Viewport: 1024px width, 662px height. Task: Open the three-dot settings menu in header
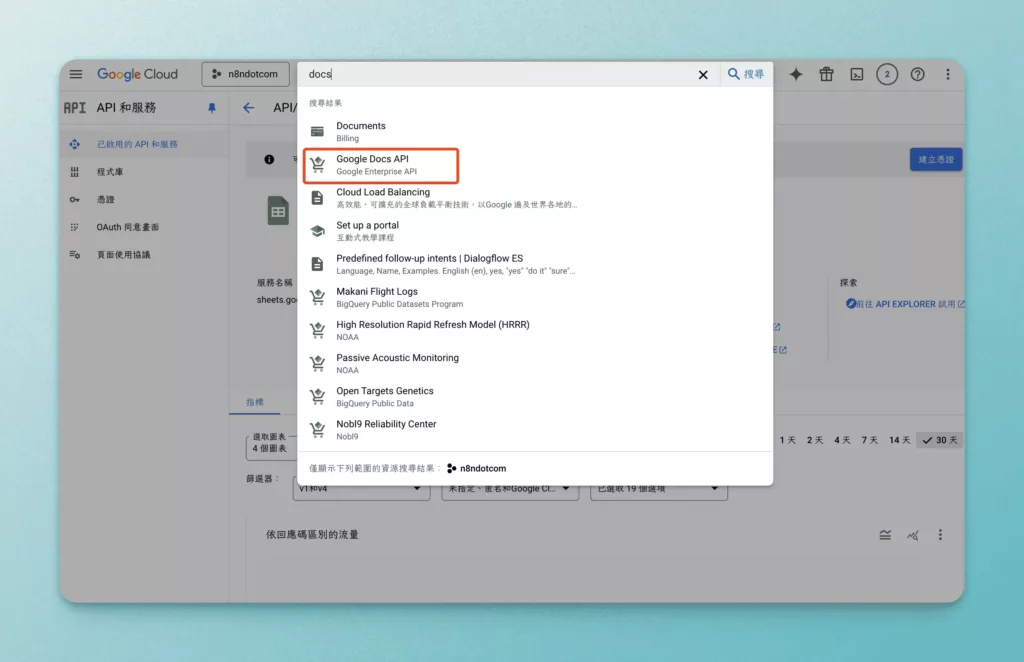pyautogui.click(x=948, y=74)
